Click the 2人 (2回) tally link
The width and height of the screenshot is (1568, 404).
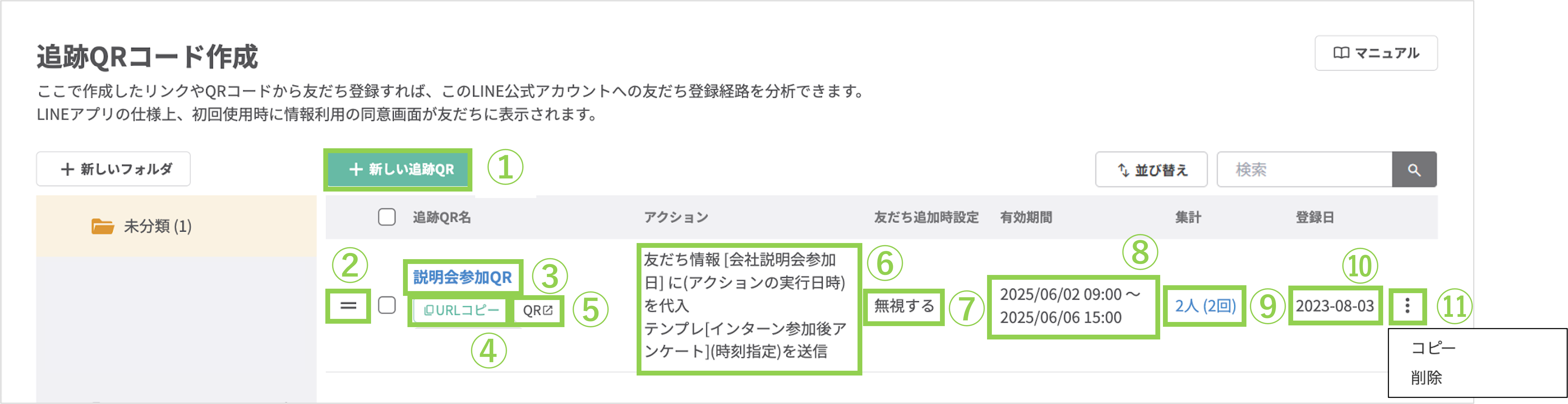pos(1205,305)
